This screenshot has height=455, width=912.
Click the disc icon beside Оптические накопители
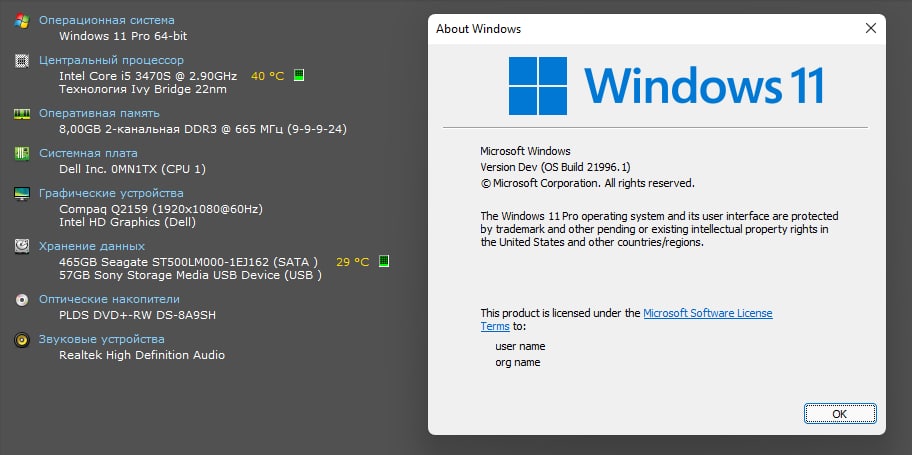pos(22,300)
